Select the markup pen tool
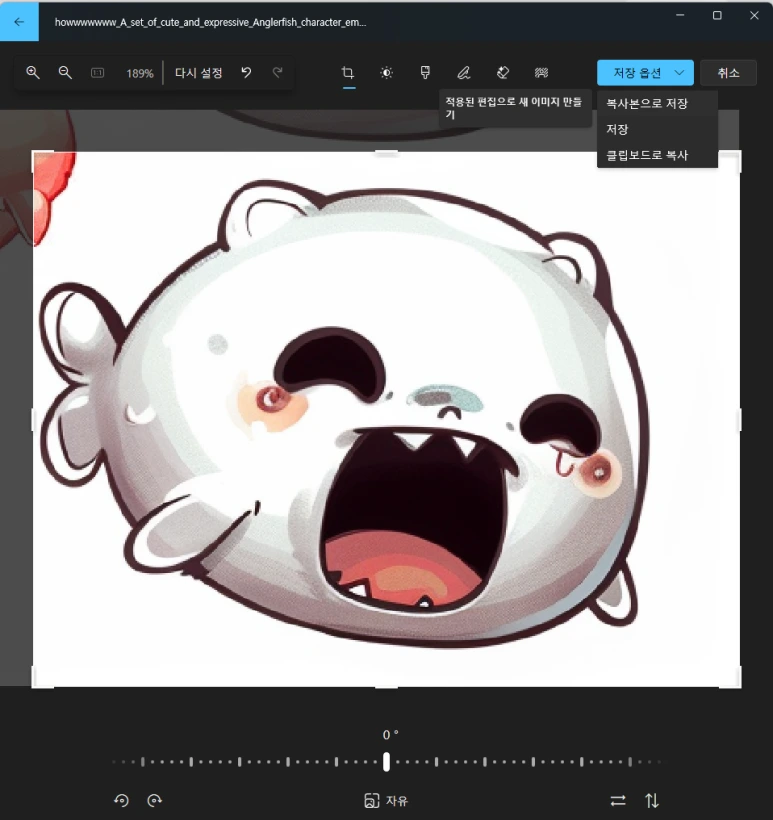Image resolution: width=773 pixels, height=820 pixels. click(464, 73)
